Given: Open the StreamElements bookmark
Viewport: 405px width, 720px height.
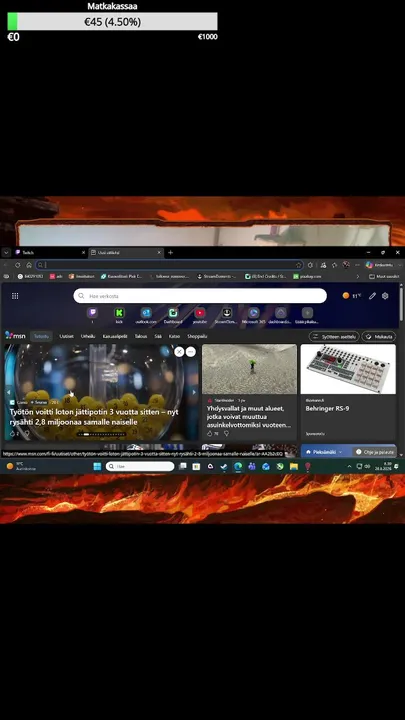Looking at the screenshot, I should point(217,276).
